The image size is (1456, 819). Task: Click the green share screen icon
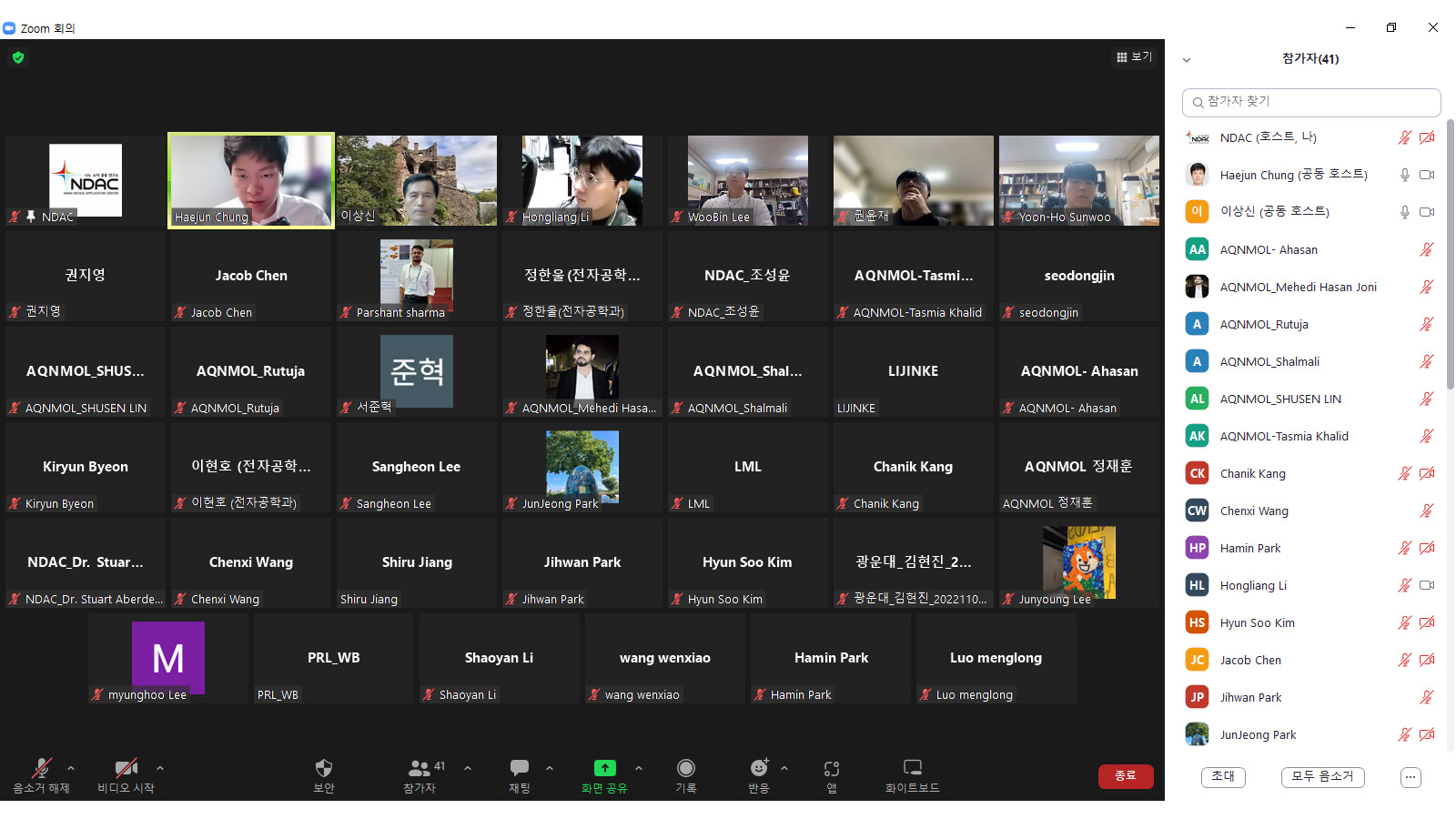tap(605, 768)
